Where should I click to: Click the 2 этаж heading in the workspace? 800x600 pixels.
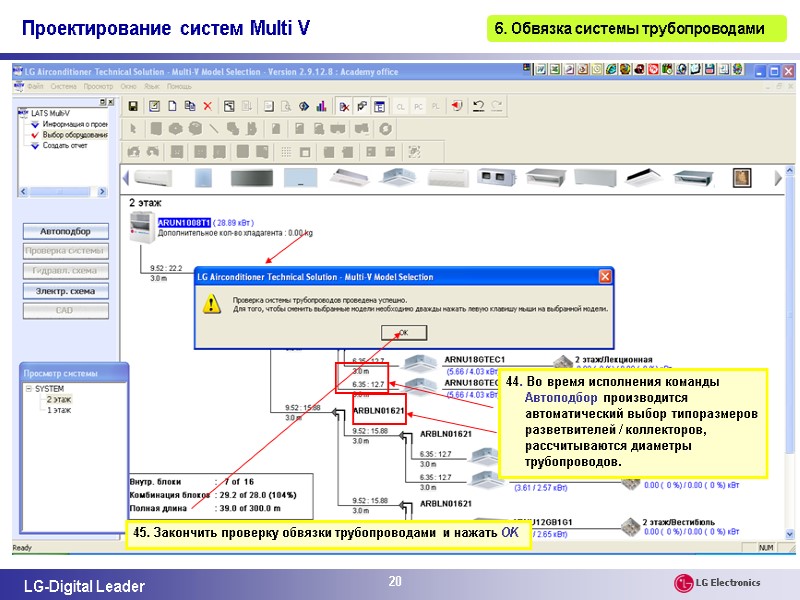[x=145, y=203]
